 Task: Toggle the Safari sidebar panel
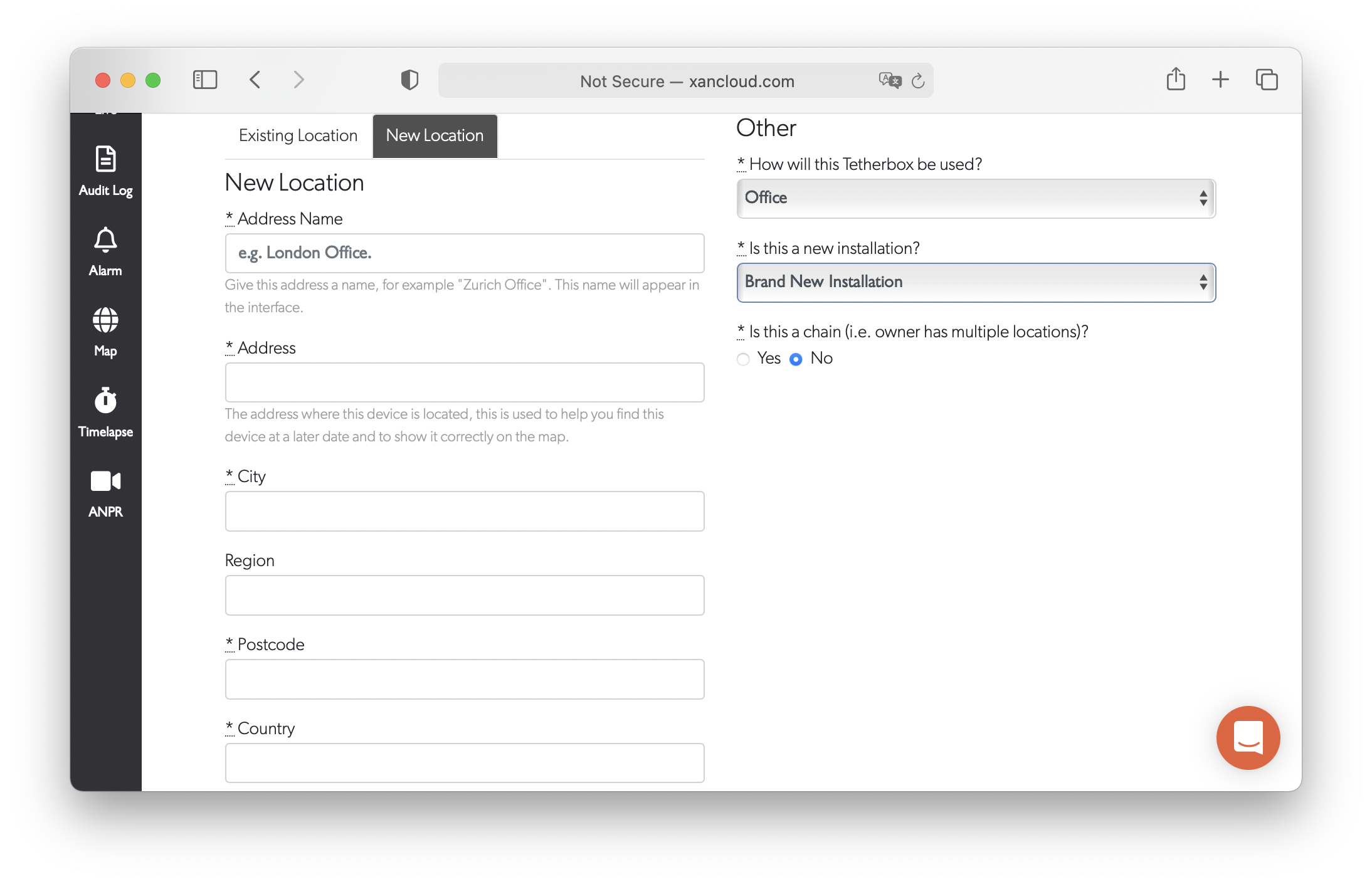pos(204,80)
